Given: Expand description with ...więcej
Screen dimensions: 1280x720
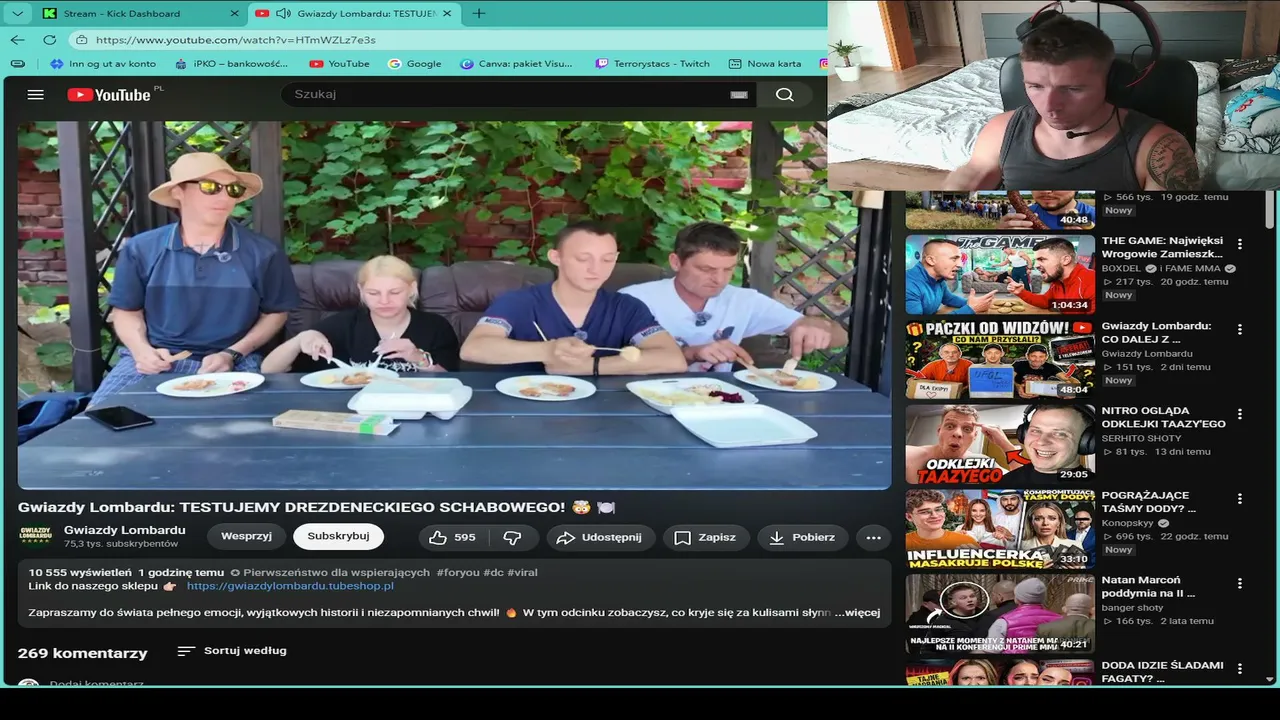Looking at the screenshot, I should click(x=859, y=612).
